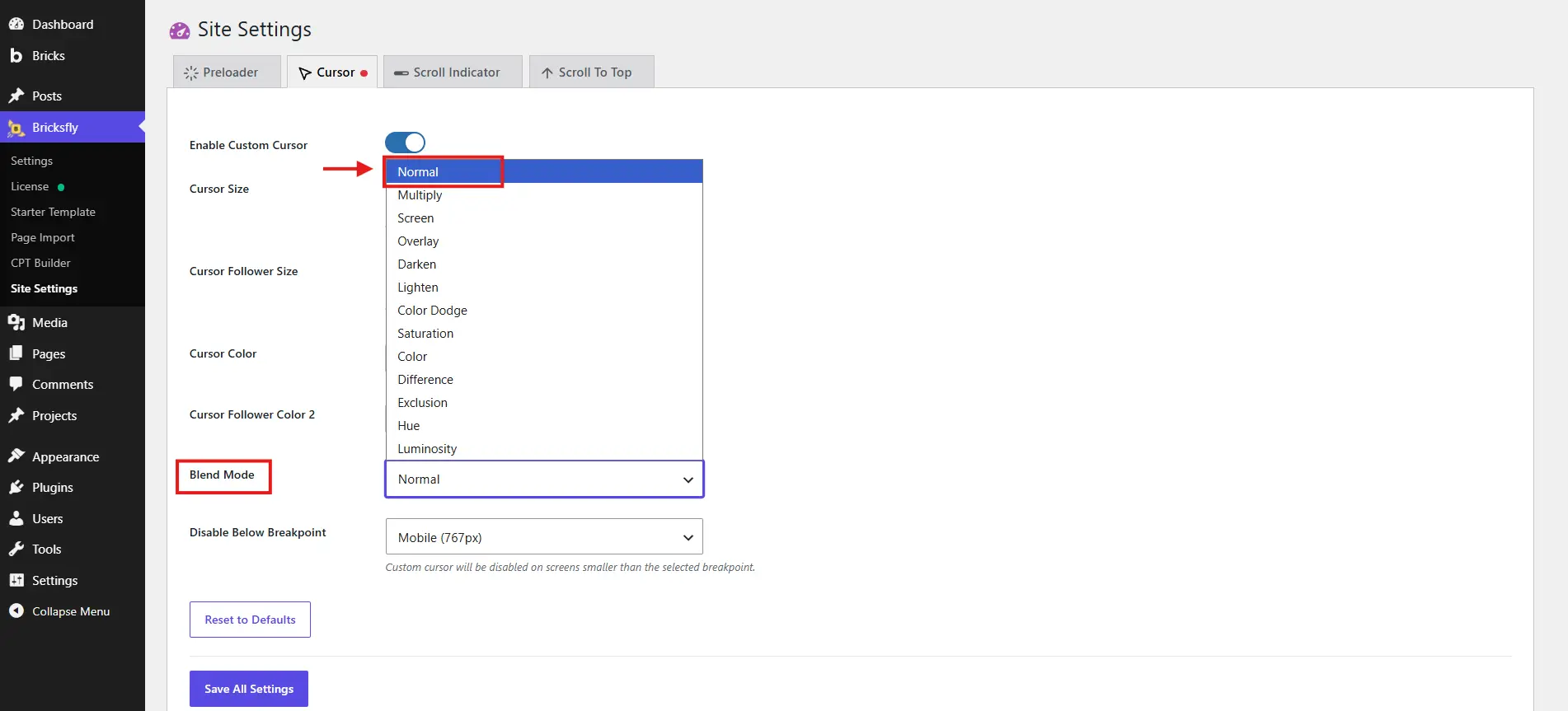
Task: Select the Exclusion blend mode option
Action: (x=544, y=402)
